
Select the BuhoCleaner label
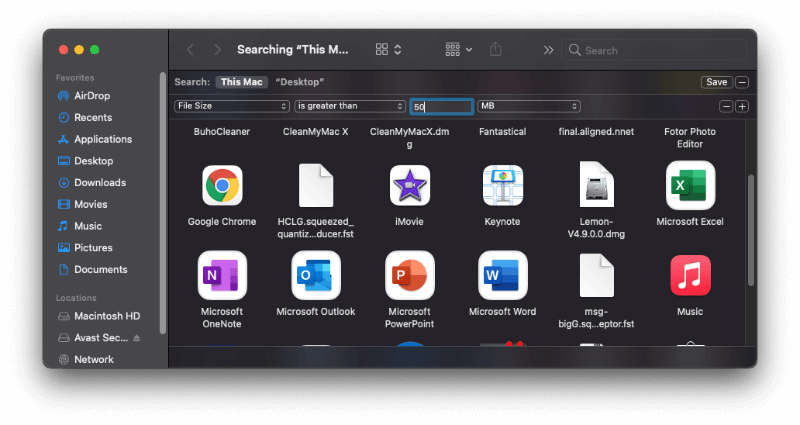221,132
